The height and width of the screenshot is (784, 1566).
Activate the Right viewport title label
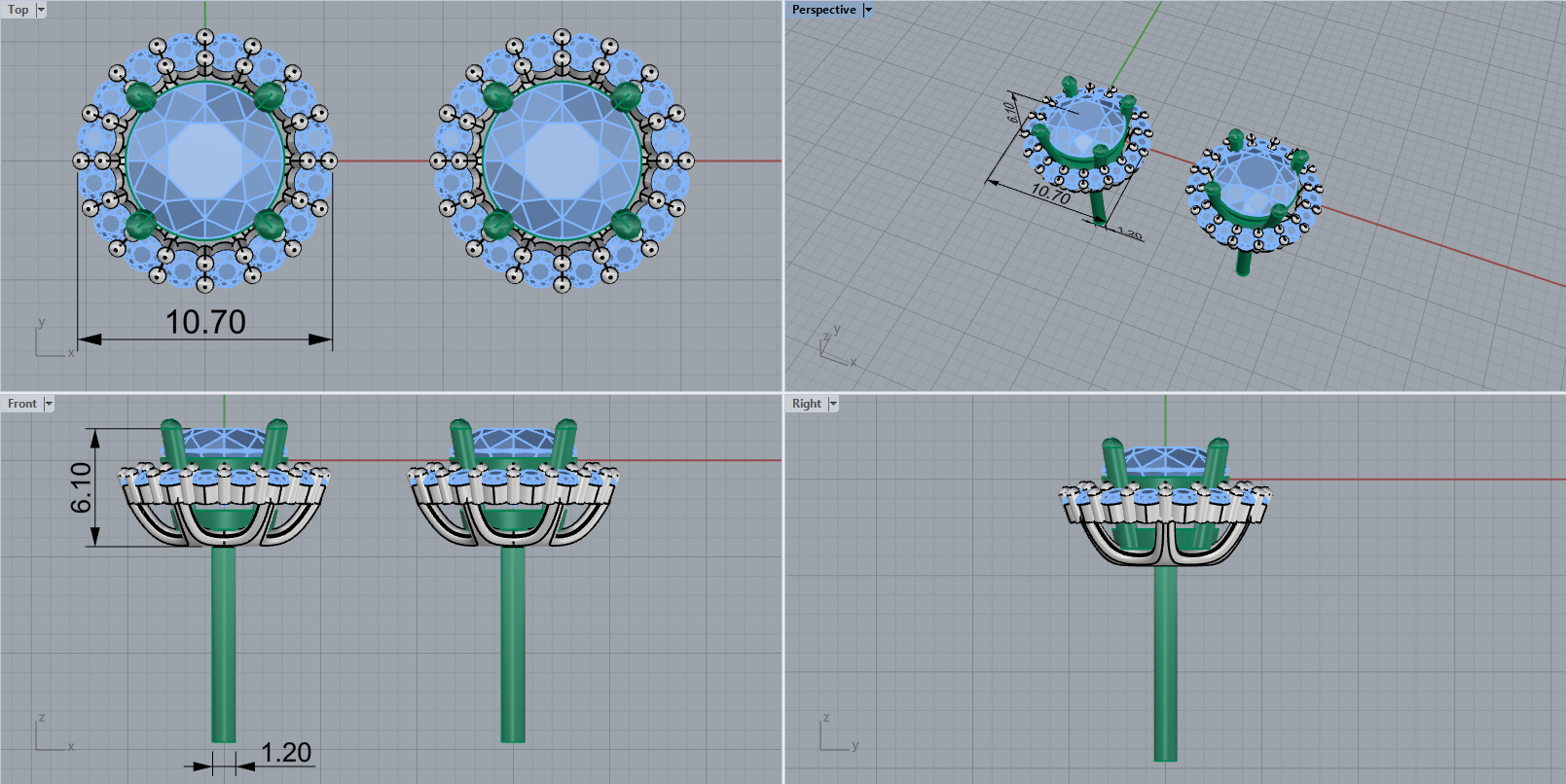click(807, 404)
